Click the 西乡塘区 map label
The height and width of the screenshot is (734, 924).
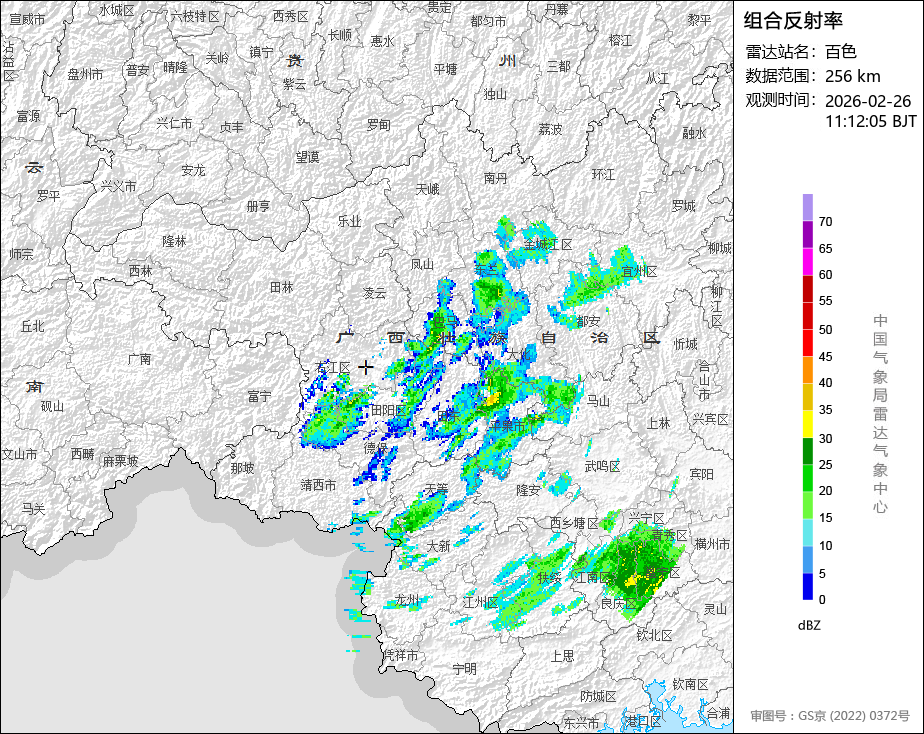tap(574, 523)
